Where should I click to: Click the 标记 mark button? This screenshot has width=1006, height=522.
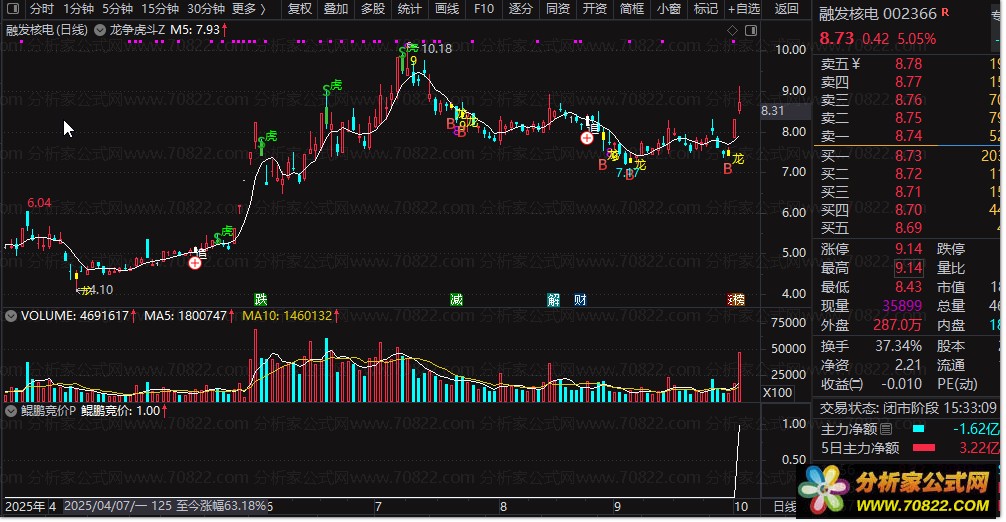pyautogui.click(x=706, y=8)
